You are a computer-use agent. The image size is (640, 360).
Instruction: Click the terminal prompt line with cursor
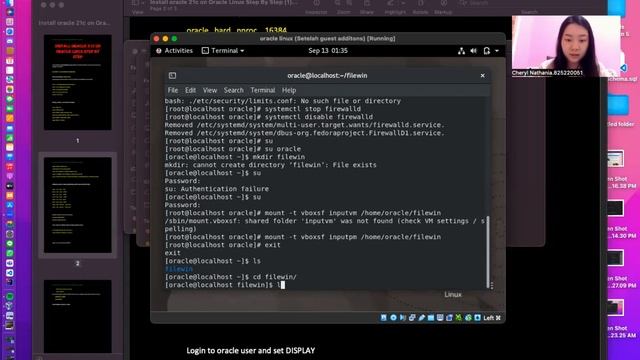[x=224, y=285]
